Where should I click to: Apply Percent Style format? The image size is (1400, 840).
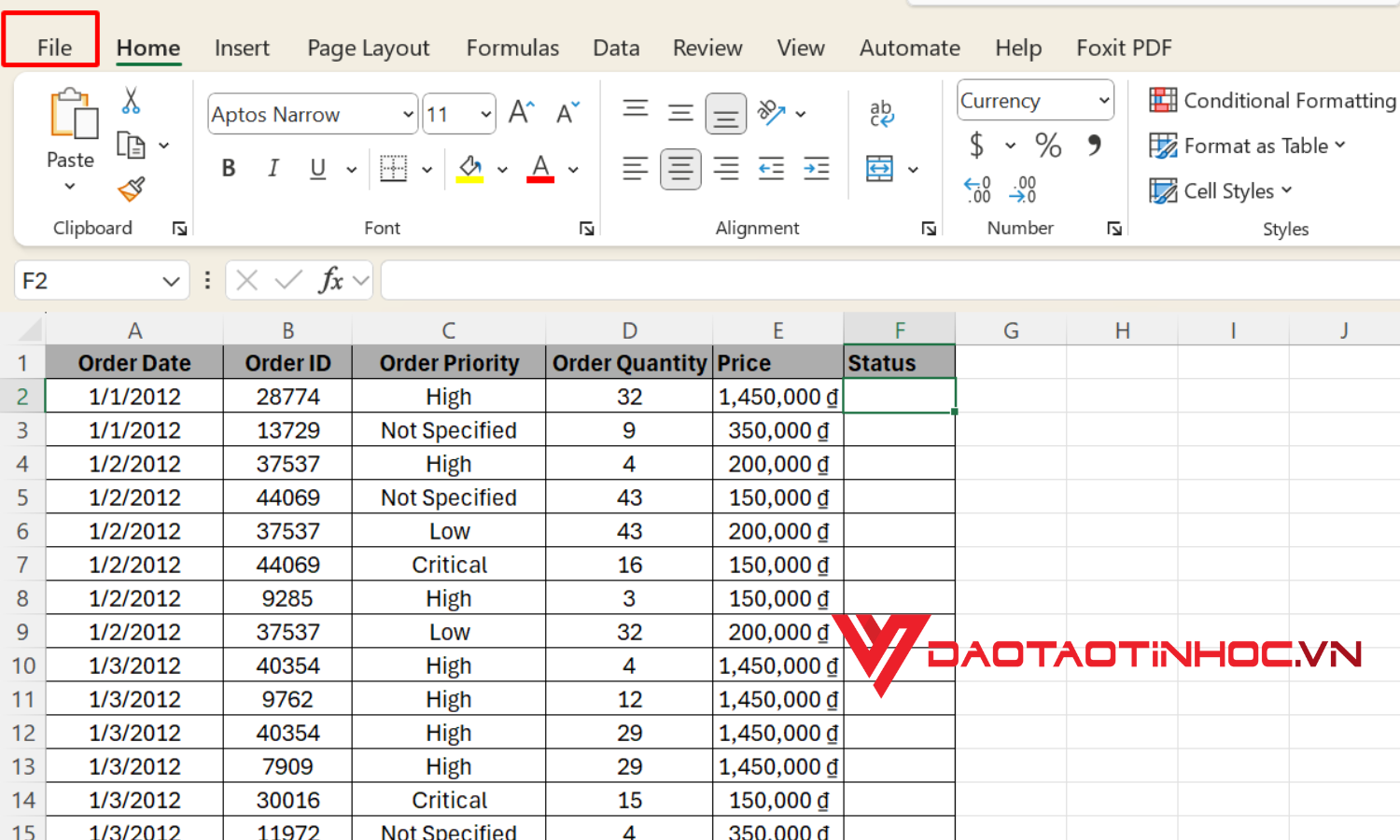1048,146
